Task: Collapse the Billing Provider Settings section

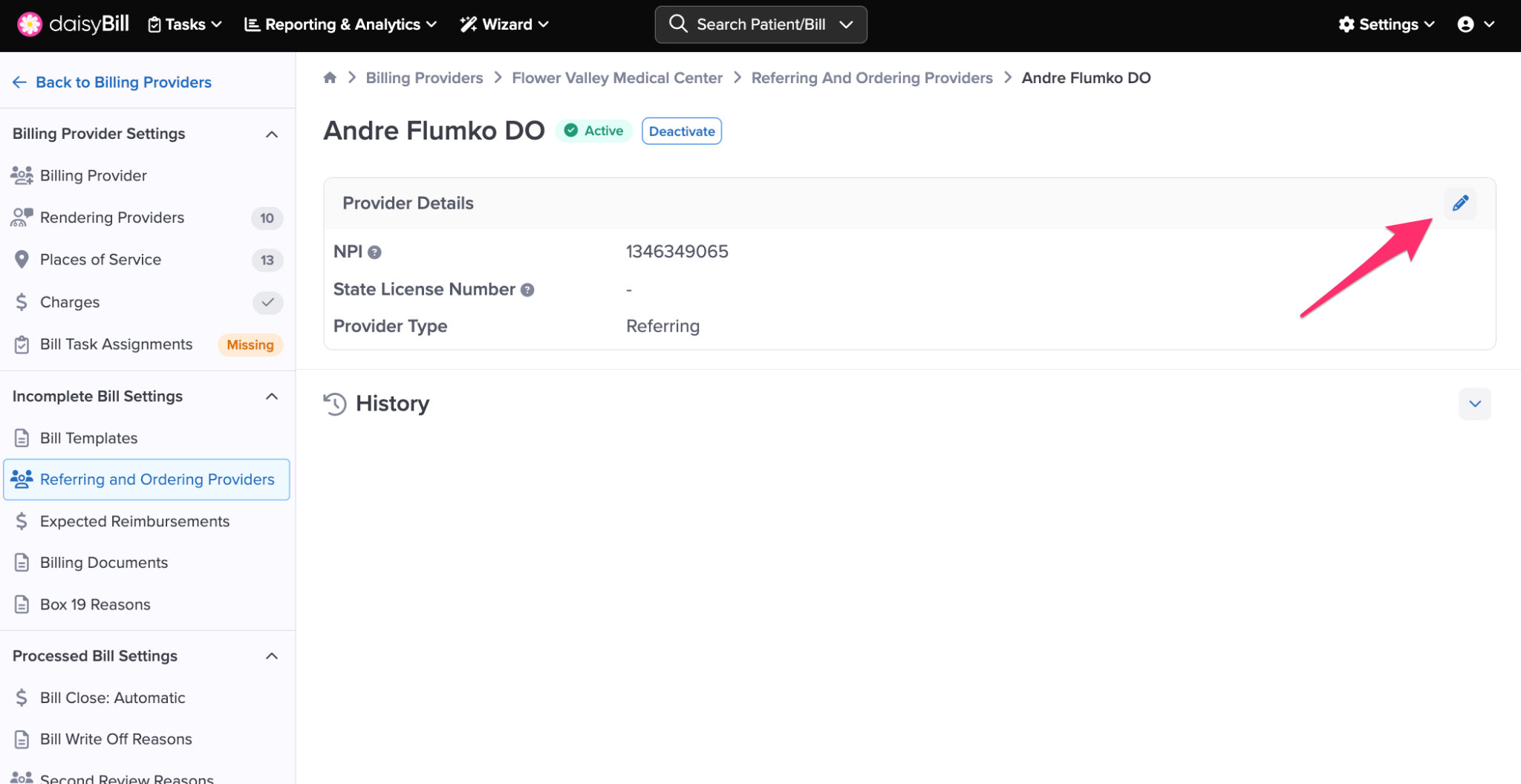Action: tap(272, 134)
